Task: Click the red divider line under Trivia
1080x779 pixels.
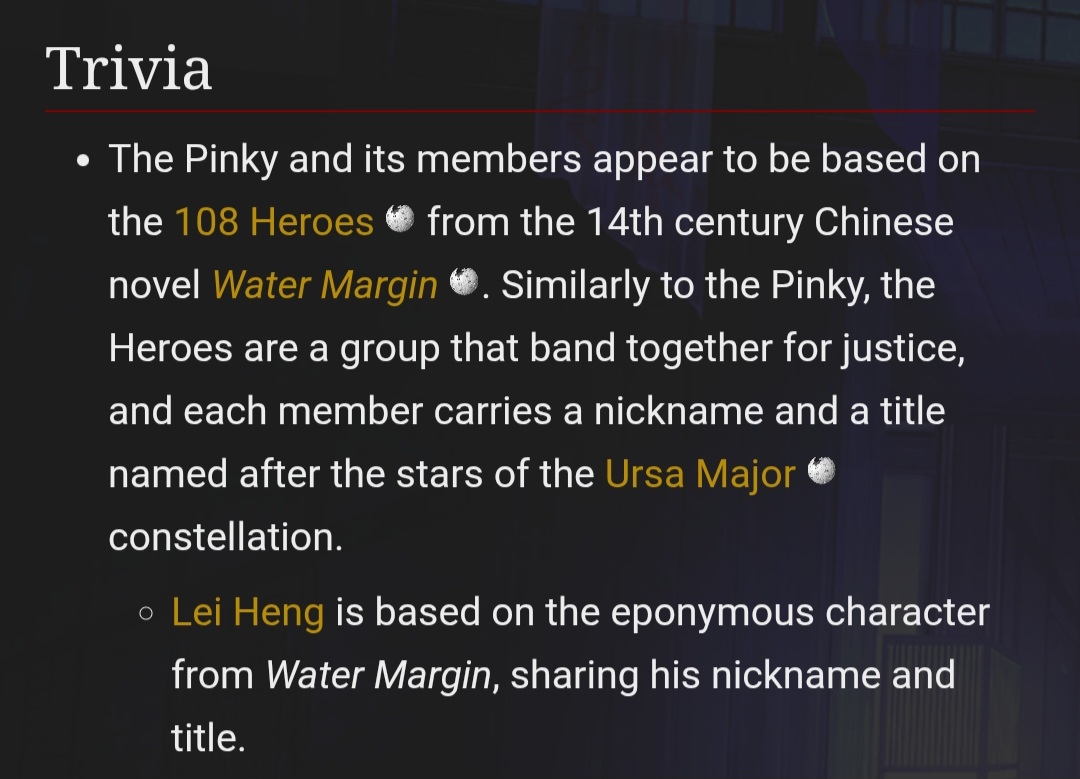Action: point(540,110)
